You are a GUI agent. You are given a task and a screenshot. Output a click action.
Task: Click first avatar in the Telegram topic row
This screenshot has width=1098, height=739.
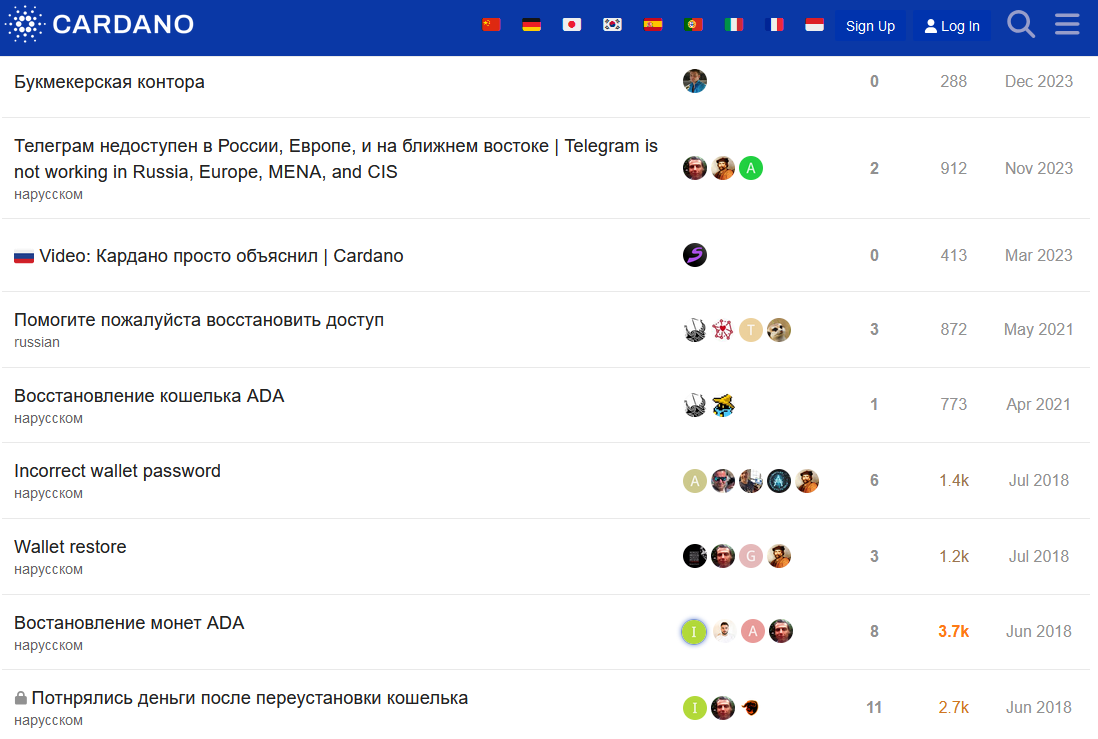pos(695,168)
